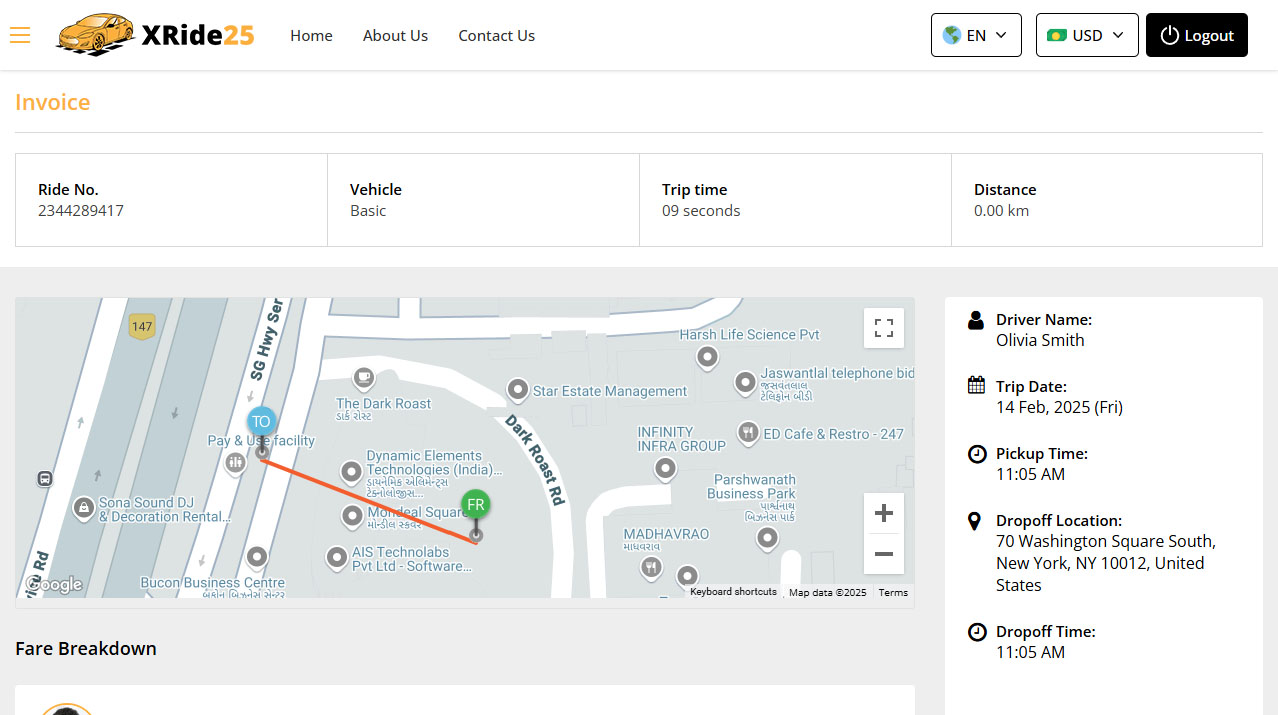Viewport: 1278px width, 715px height.
Task: Click the Google logo on the map
Action: click(54, 584)
